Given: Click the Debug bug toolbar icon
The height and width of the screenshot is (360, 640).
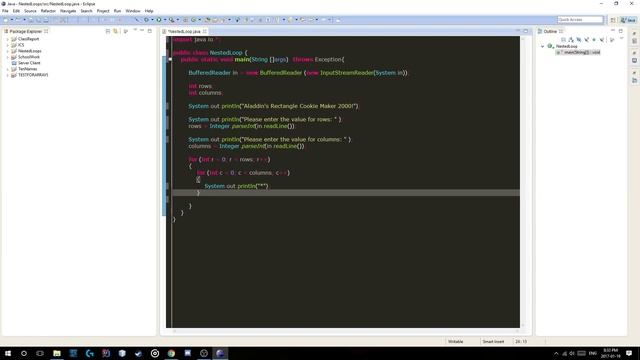Looking at the screenshot, I should point(146,20).
